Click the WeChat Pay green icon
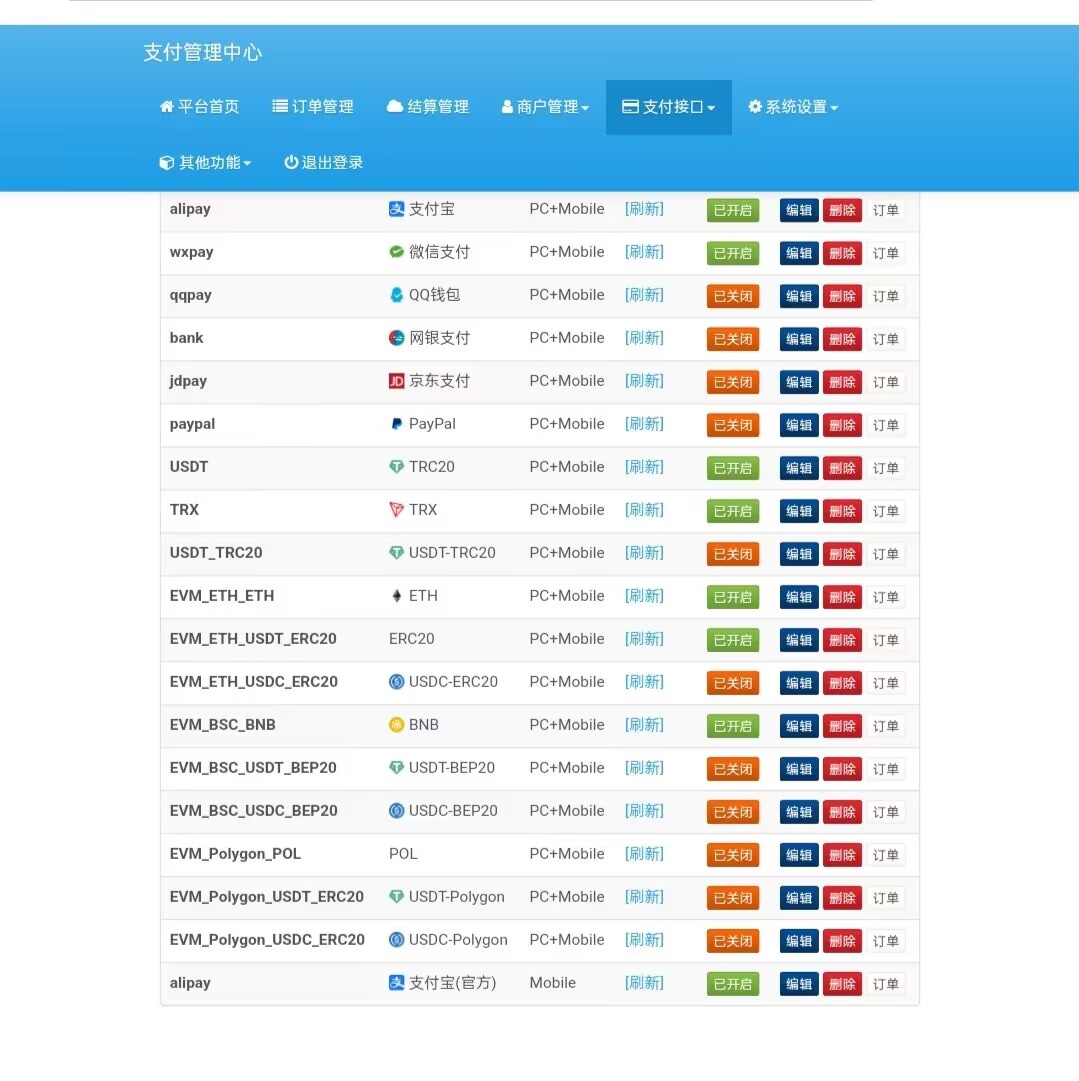This screenshot has width=1079, height=1081. point(398,252)
